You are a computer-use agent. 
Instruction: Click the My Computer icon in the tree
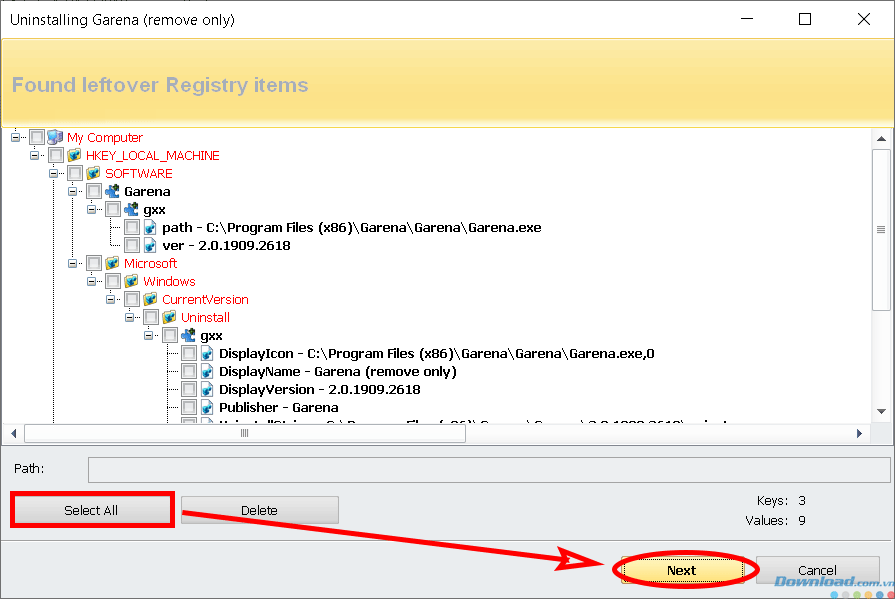point(55,137)
